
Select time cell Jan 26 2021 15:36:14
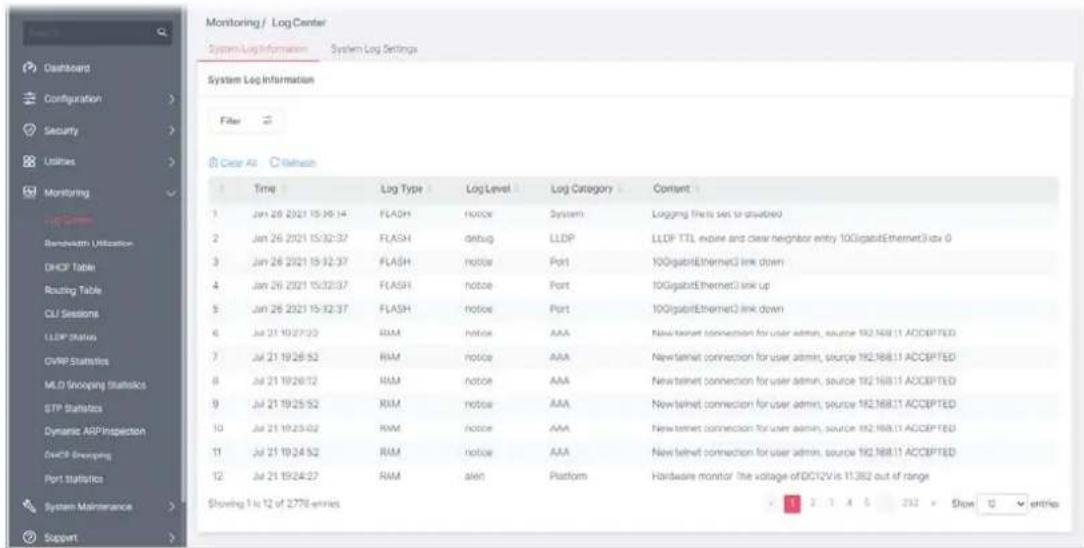299,214
